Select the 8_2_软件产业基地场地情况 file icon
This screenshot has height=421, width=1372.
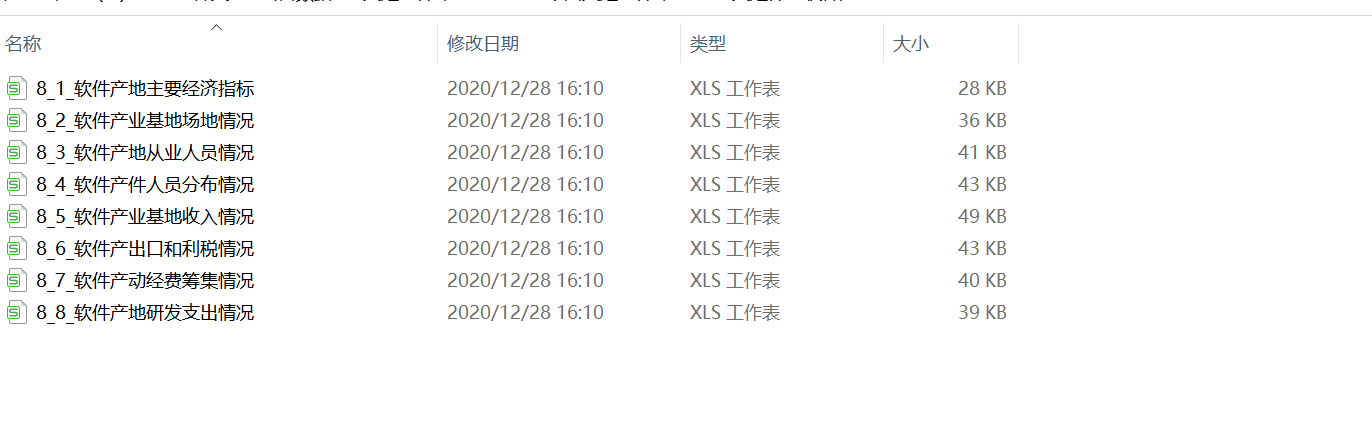[x=15, y=120]
